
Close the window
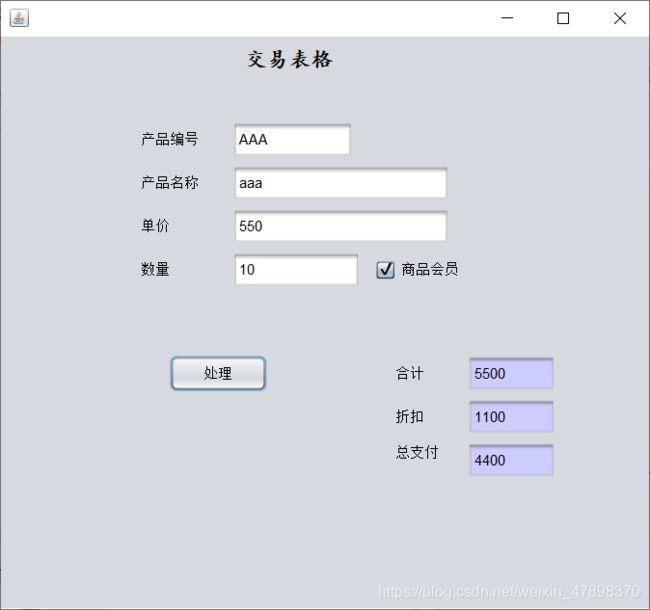pyautogui.click(x=620, y=18)
